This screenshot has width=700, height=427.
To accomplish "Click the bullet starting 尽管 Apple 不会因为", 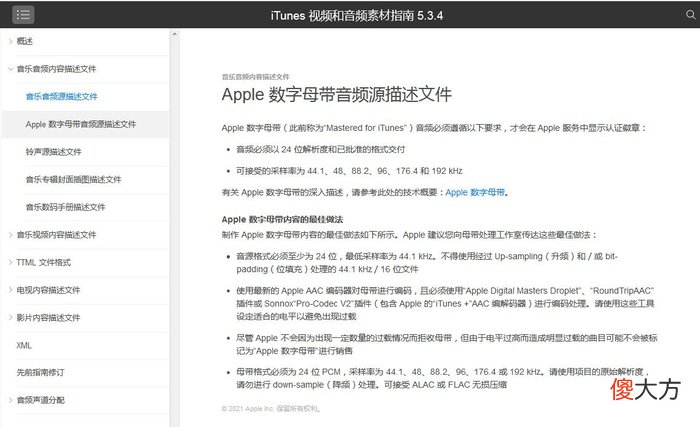I will [447, 344].
